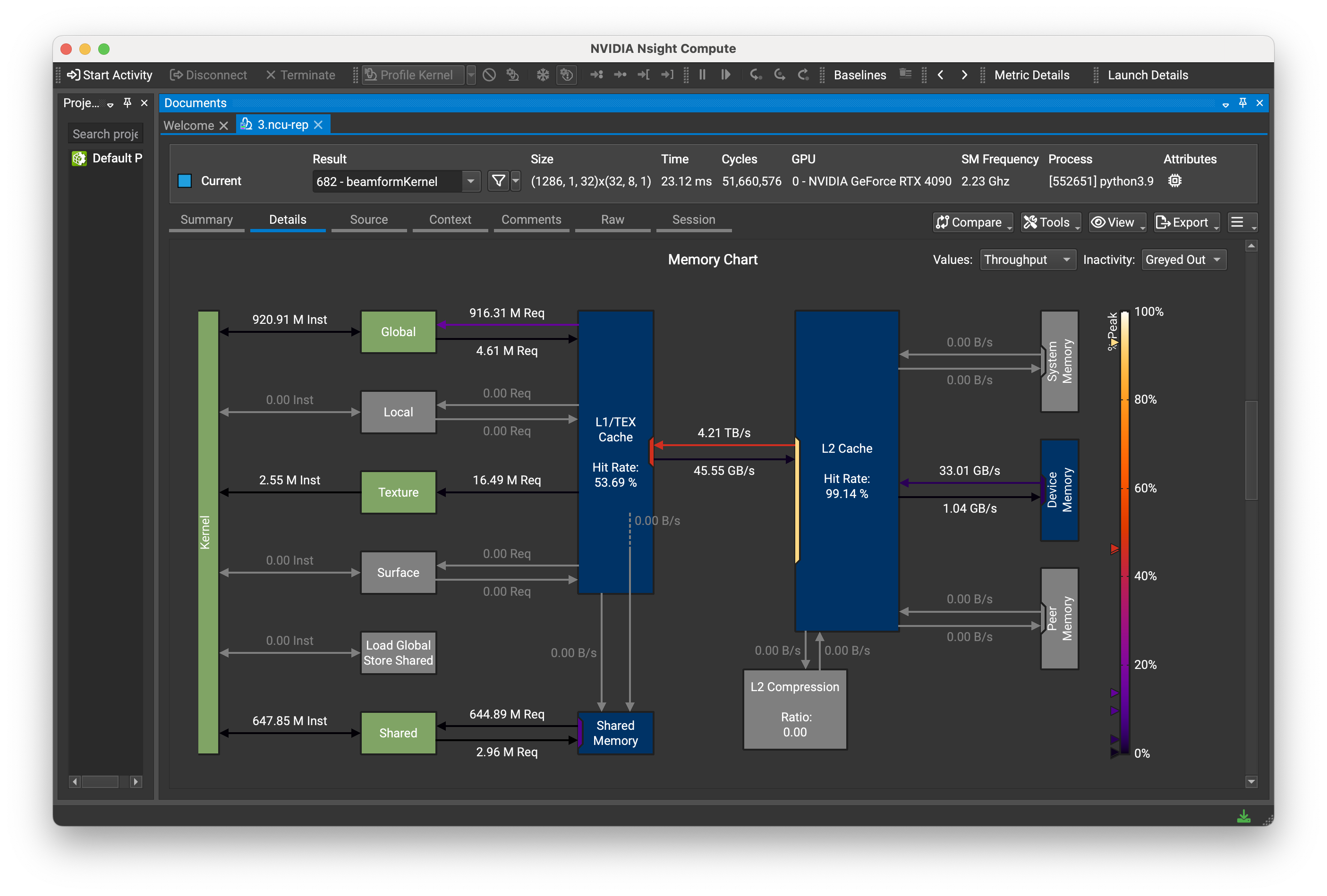Click the clear baselines trash icon
The image size is (1327, 896).
click(905, 75)
